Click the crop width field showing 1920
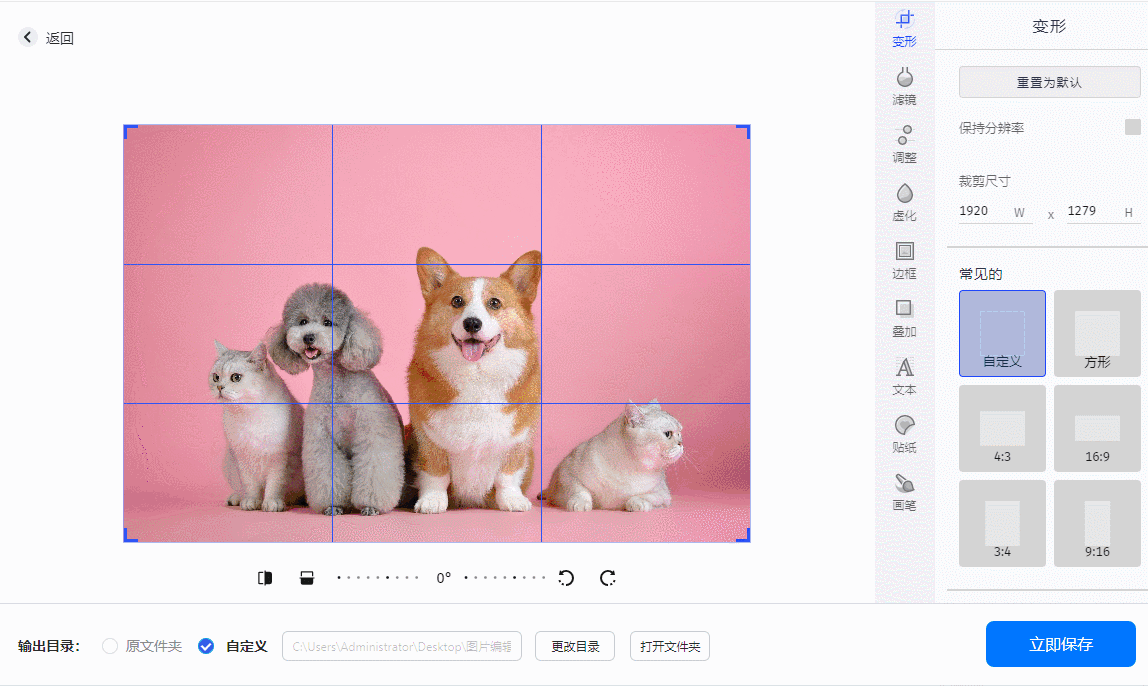The image size is (1148, 686). click(983, 211)
